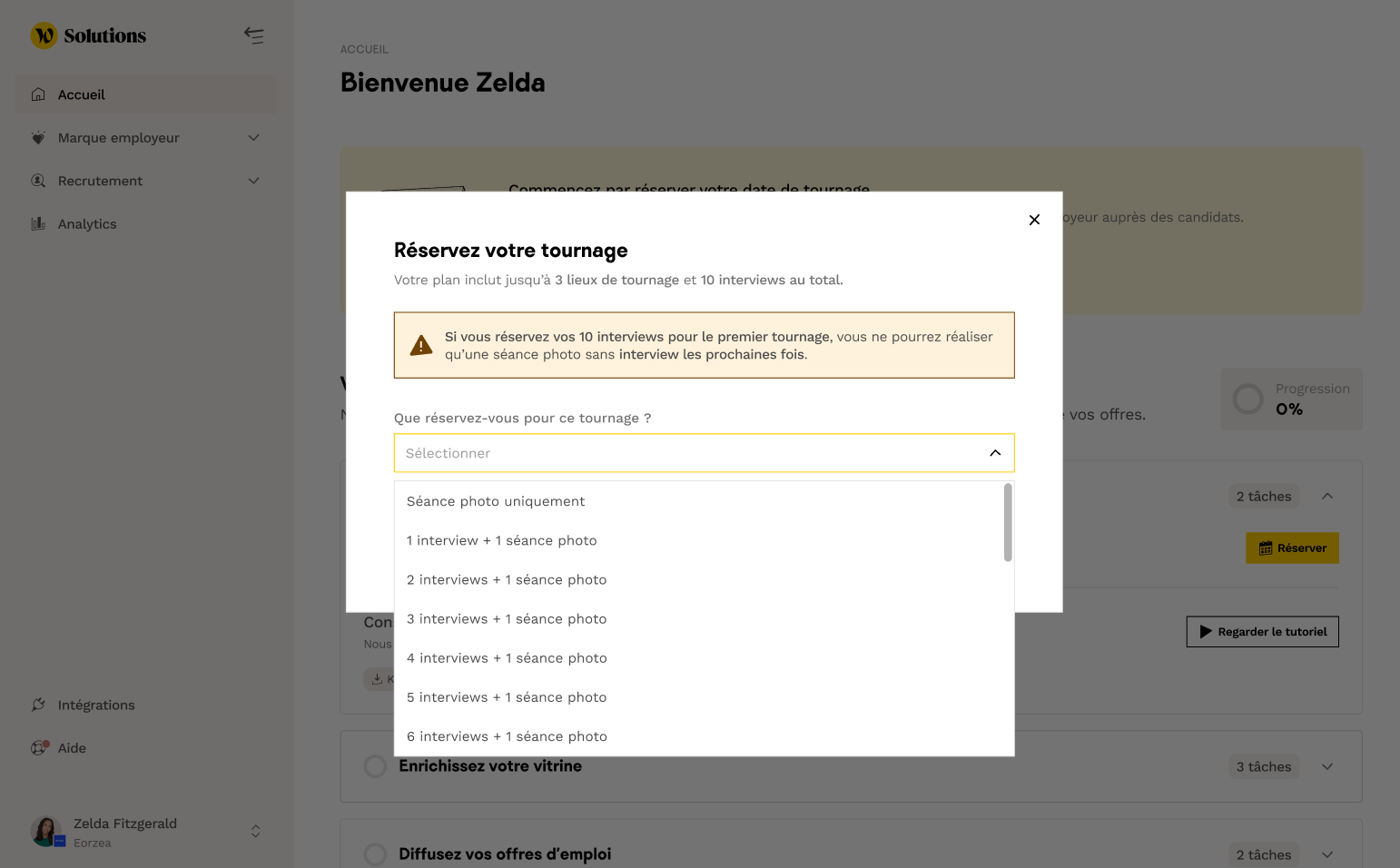Collapse the sidebar with the menu icon
This screenshot has width=1400, height=868.
(x=254, y=35)
